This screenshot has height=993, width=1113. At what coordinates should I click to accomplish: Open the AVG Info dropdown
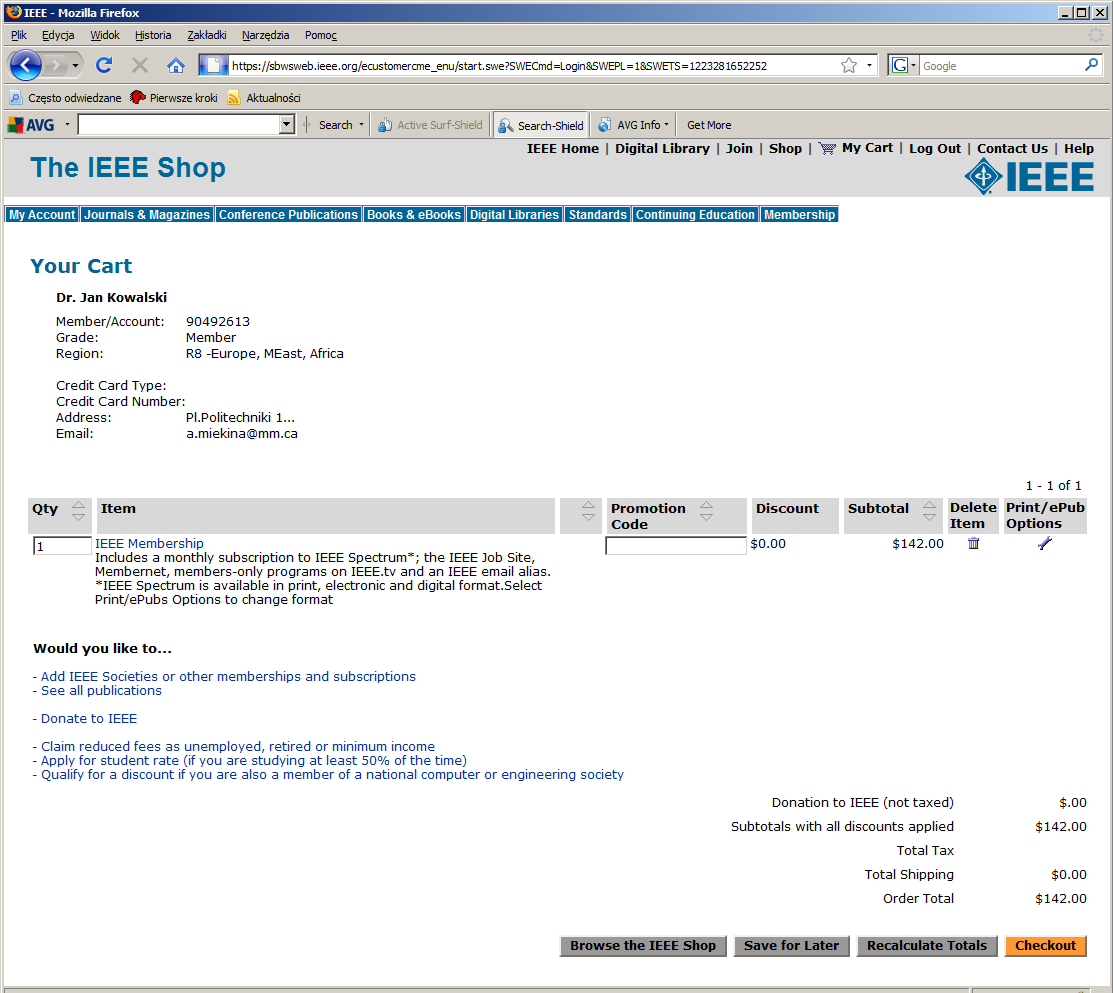point(633,125)
